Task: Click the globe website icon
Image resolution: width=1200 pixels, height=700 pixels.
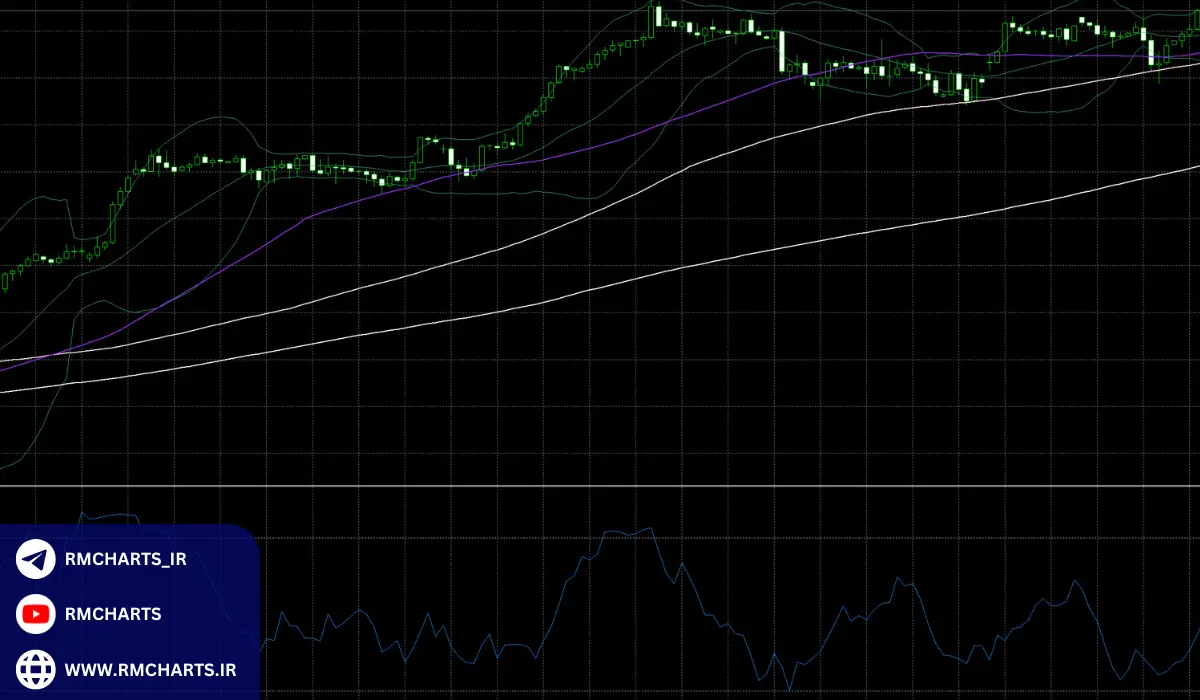Action: [x=36, y=668]
